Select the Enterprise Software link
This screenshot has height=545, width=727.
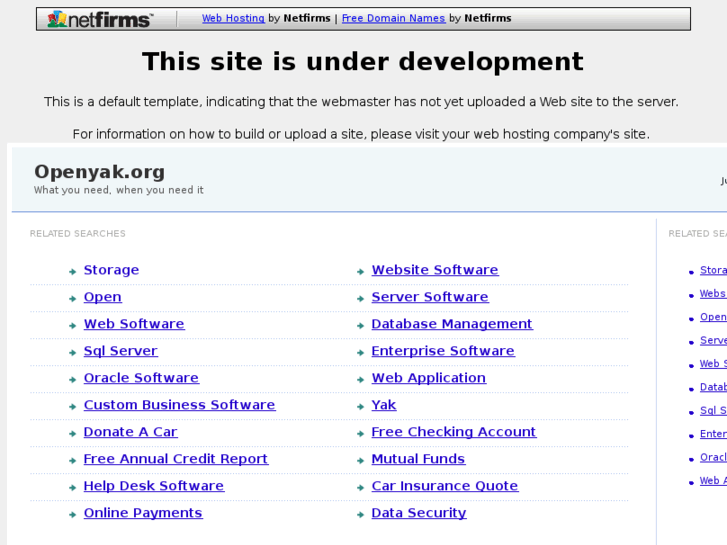point(443,351)
